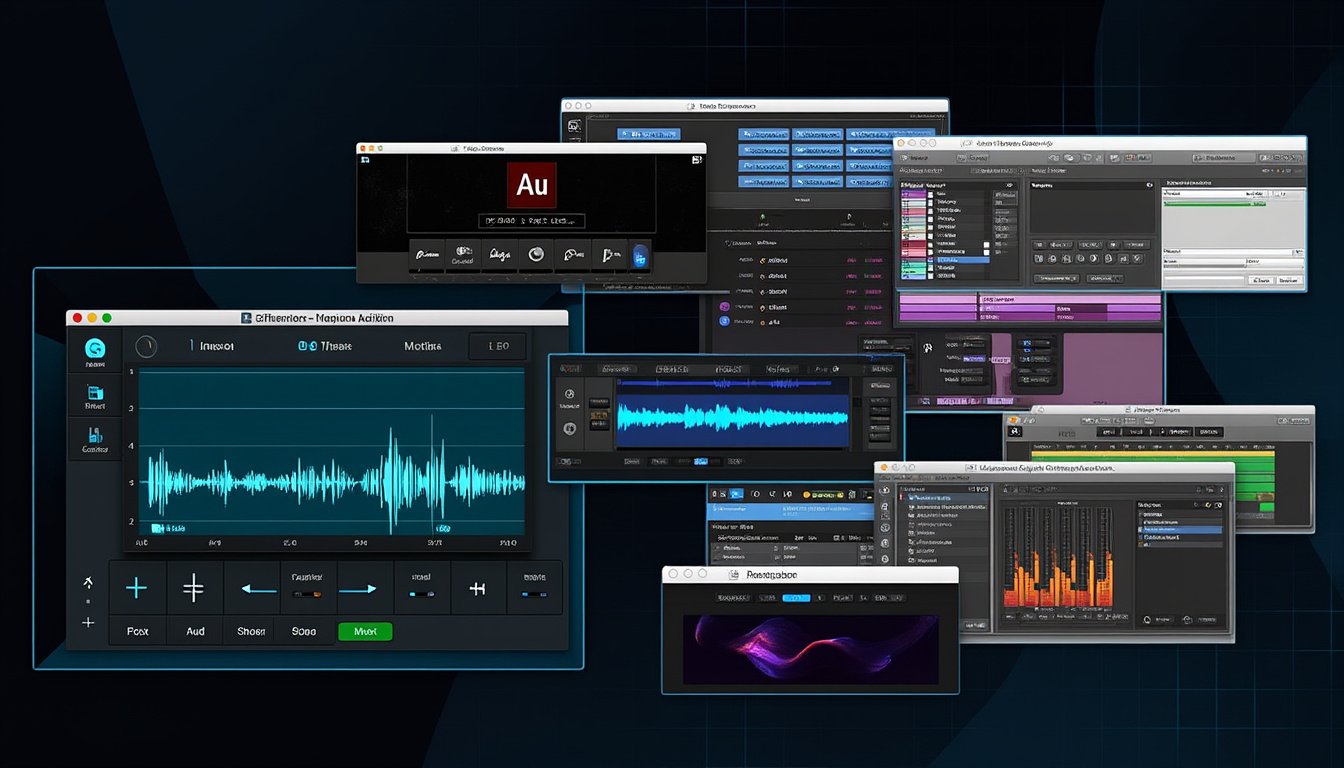Switch to the 'Theas' tab with the cyan 00 icon

pyautogui.click(x=323, y=346)
